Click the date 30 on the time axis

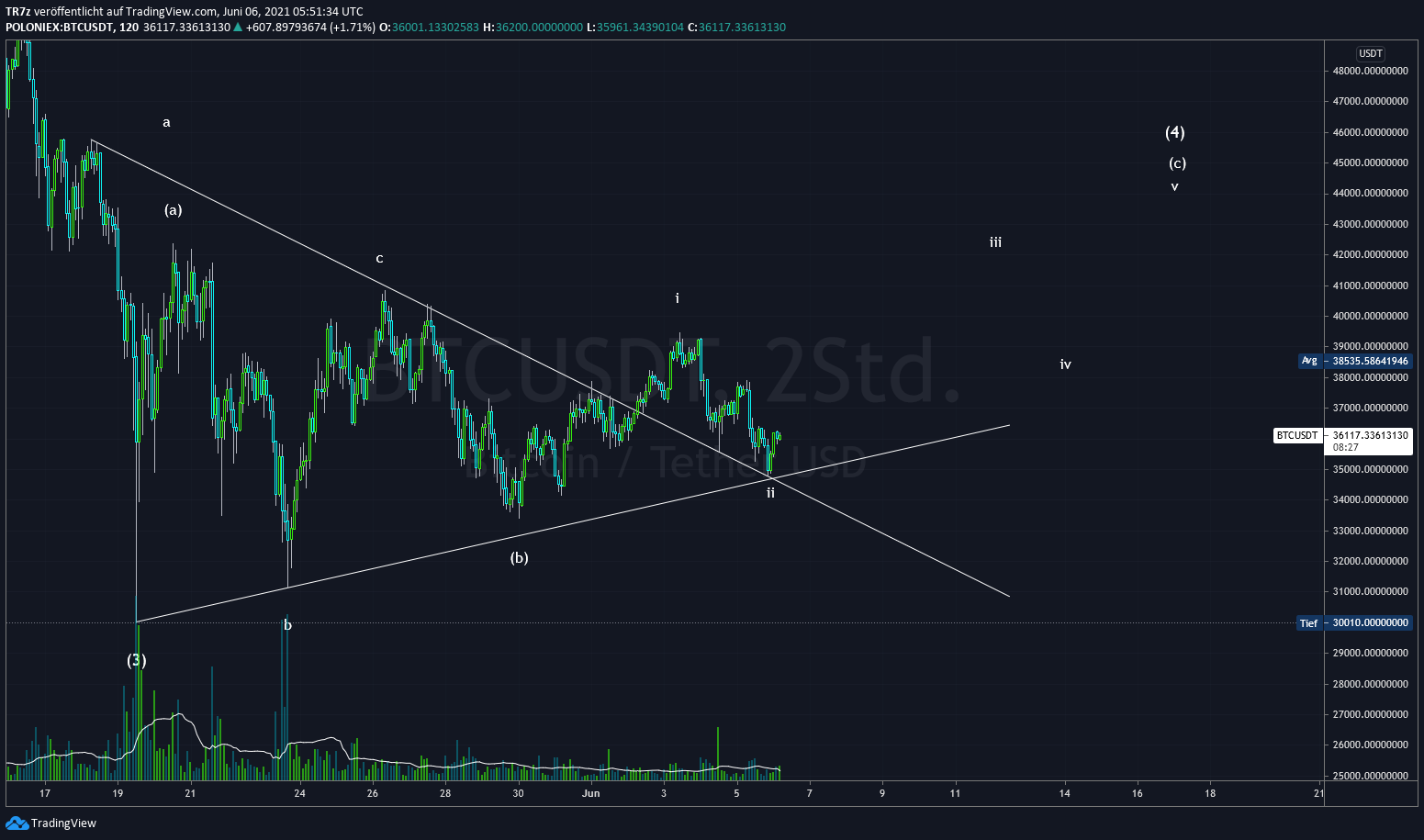click(518, 793)
